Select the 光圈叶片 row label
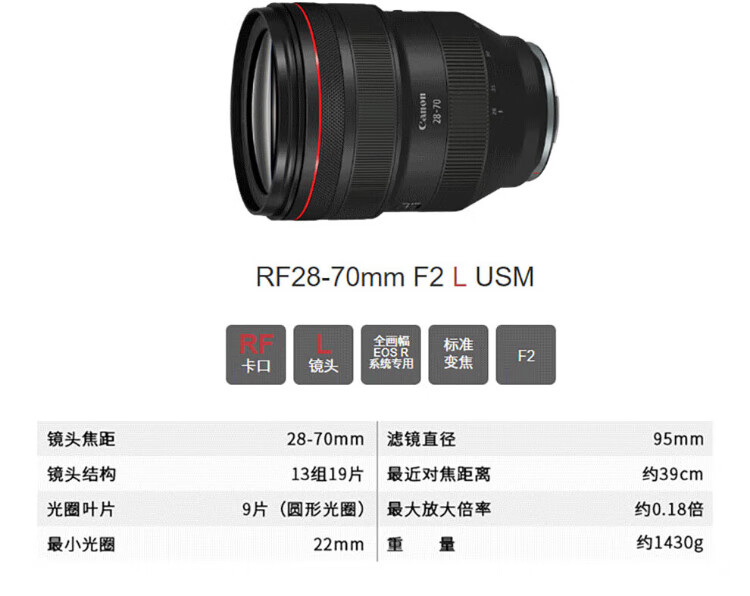This screenshot has width=750, height=596. [81, 509]
